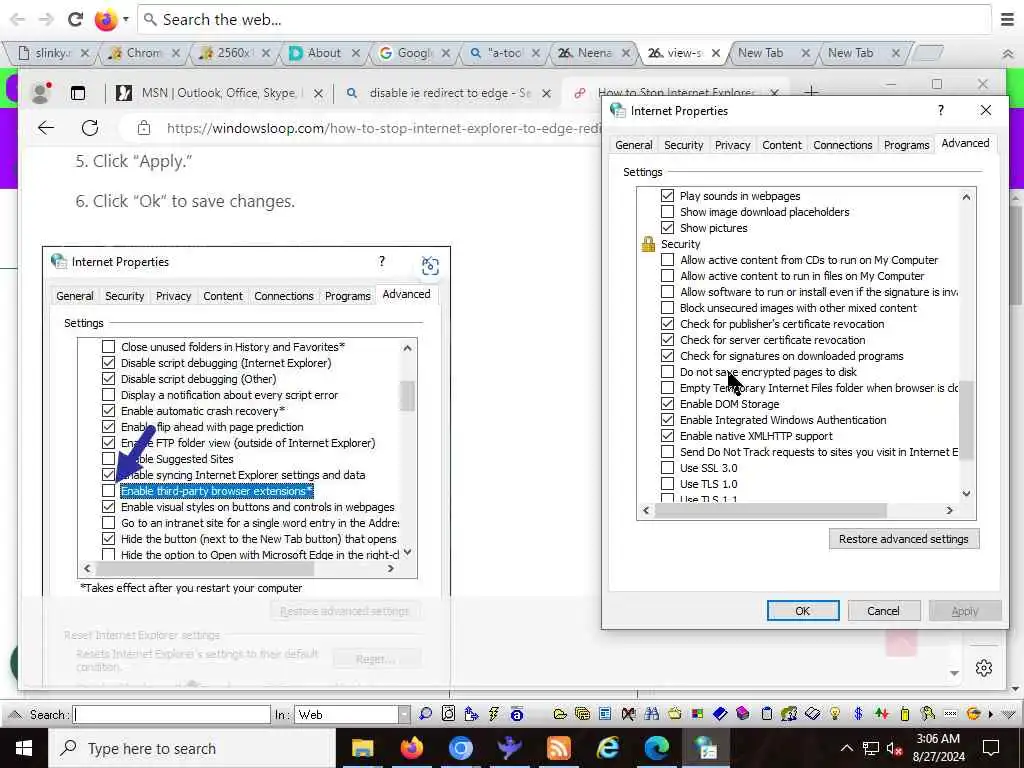
Task: Click the right arrow of the right dialog's horizontal scrollbar
Action: click(x=950, y=510)
